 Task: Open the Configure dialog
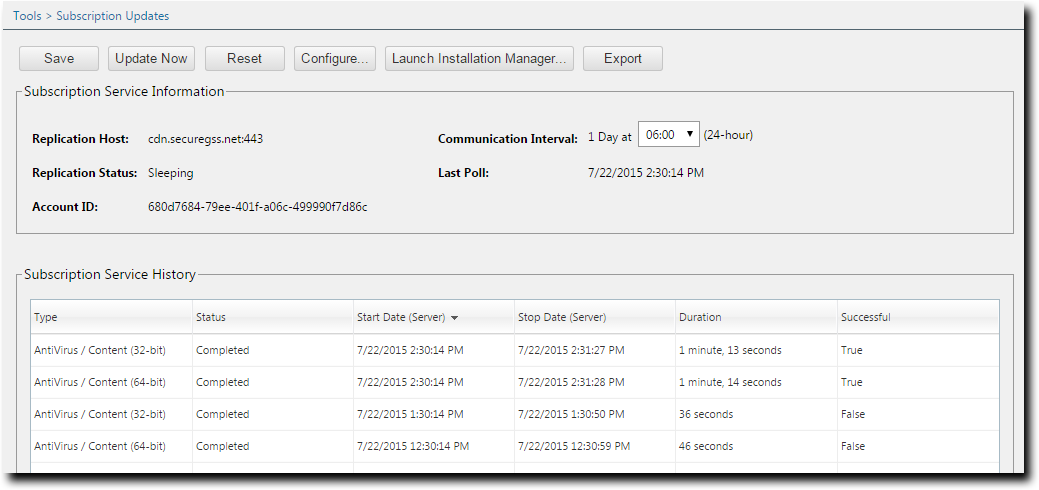pyautogui.click(x=334, y=58)
